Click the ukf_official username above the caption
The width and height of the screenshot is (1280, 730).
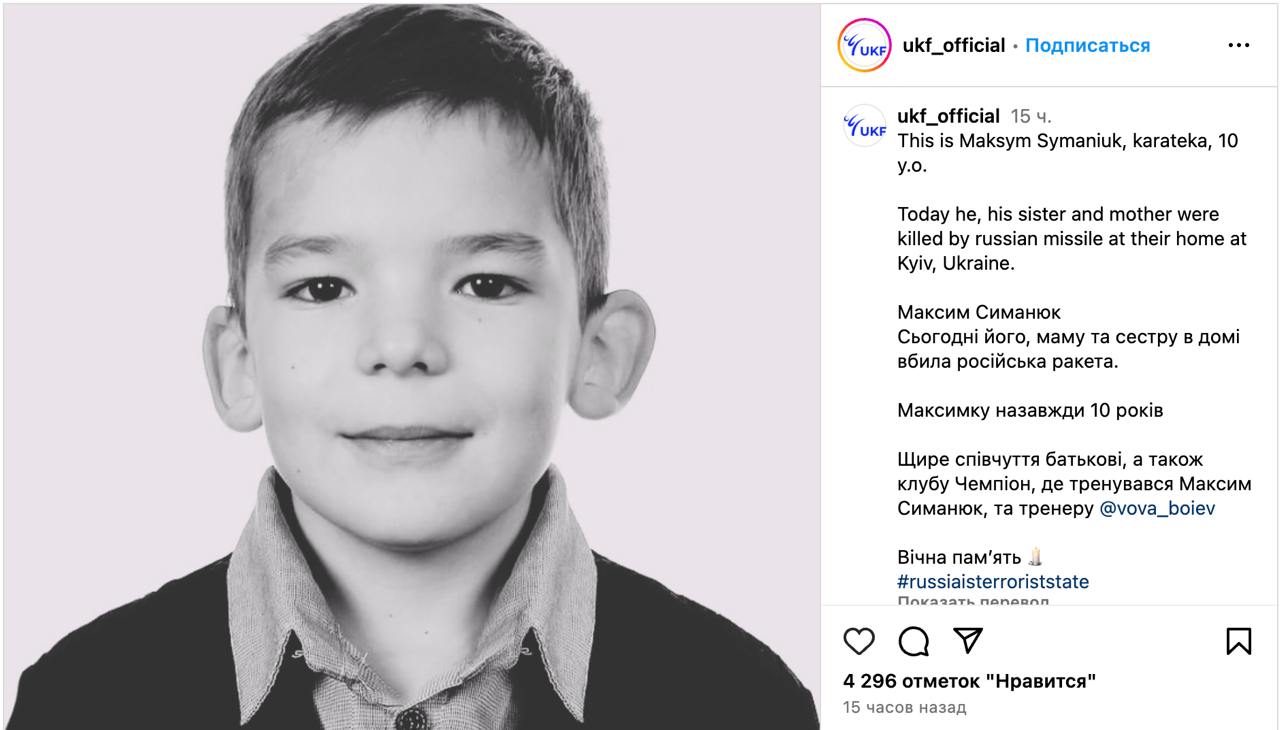pyautogui.click(x=948, y=116)
